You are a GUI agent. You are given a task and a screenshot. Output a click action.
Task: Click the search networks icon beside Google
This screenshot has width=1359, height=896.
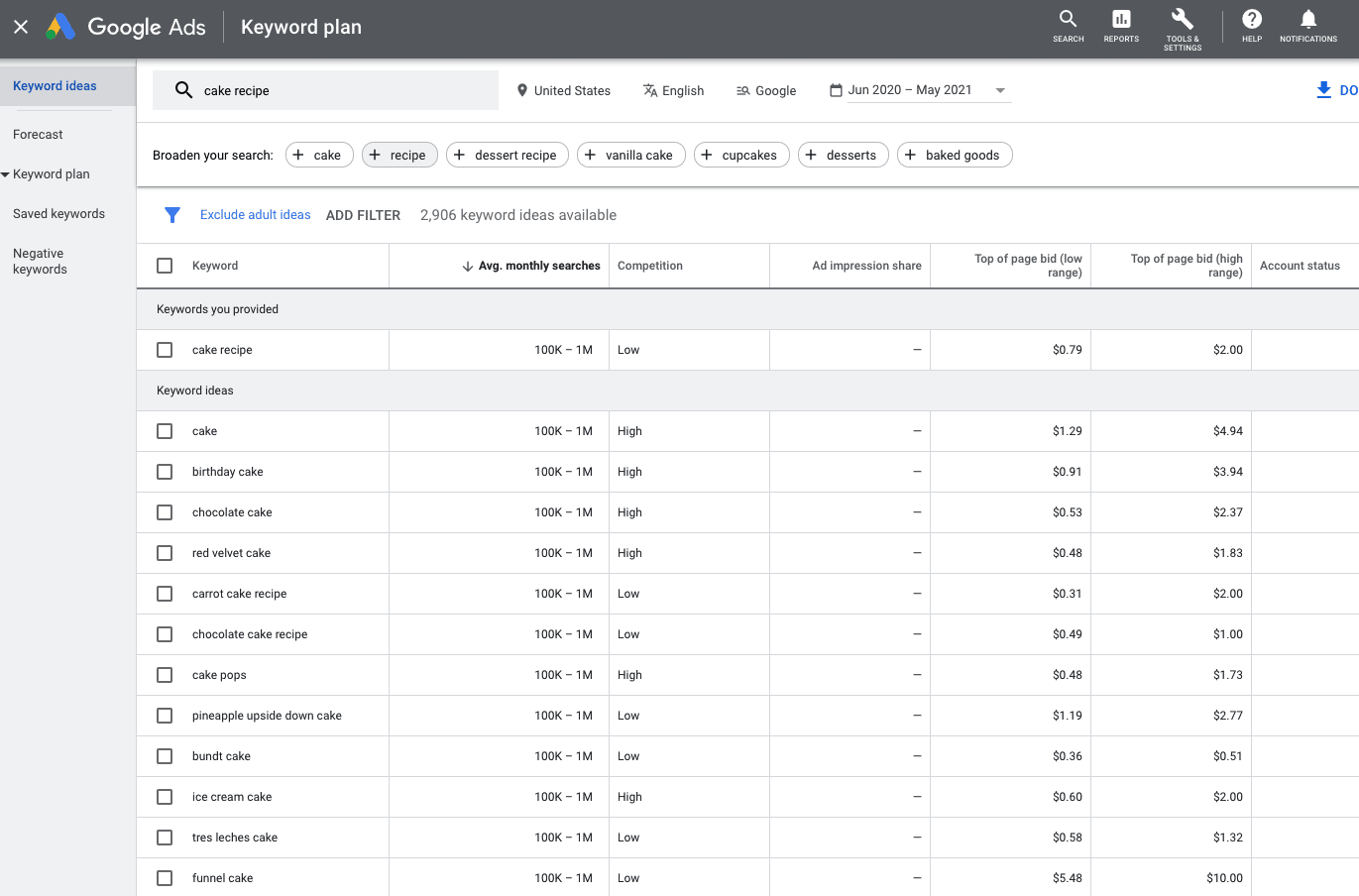pos(743,90)
